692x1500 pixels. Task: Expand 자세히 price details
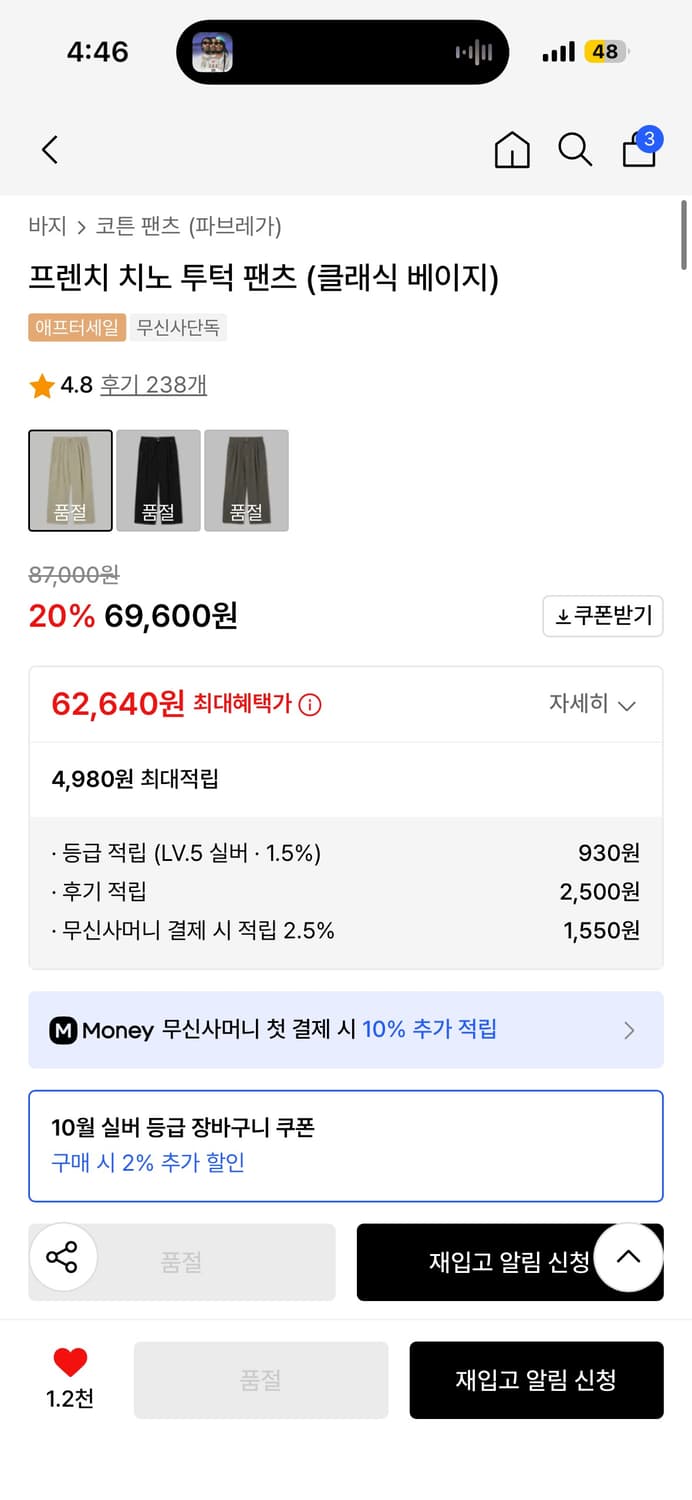pyautogui.click(x=592, y=704)
